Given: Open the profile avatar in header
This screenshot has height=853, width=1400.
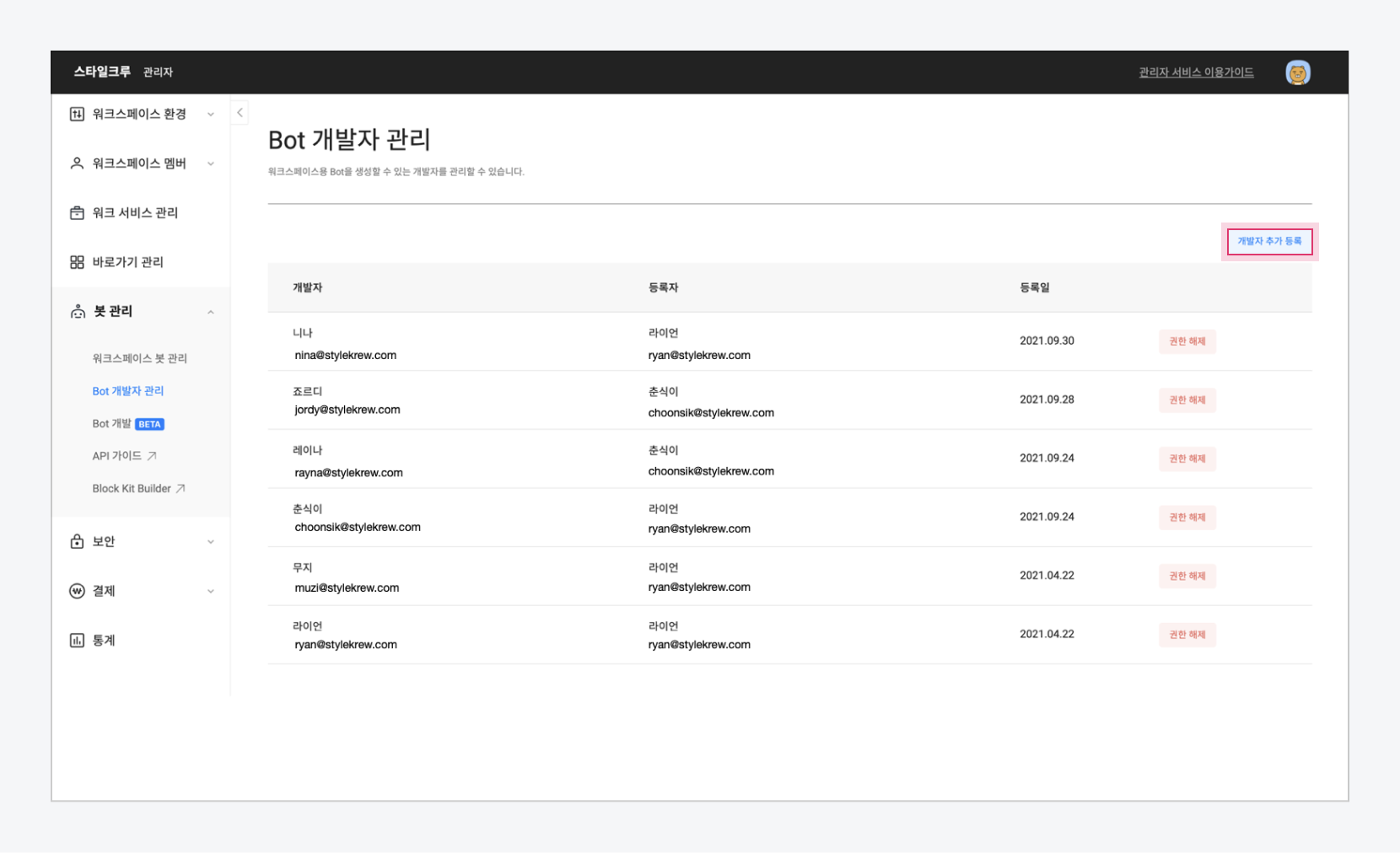Looking at the screenshot, I should 1297,72.
